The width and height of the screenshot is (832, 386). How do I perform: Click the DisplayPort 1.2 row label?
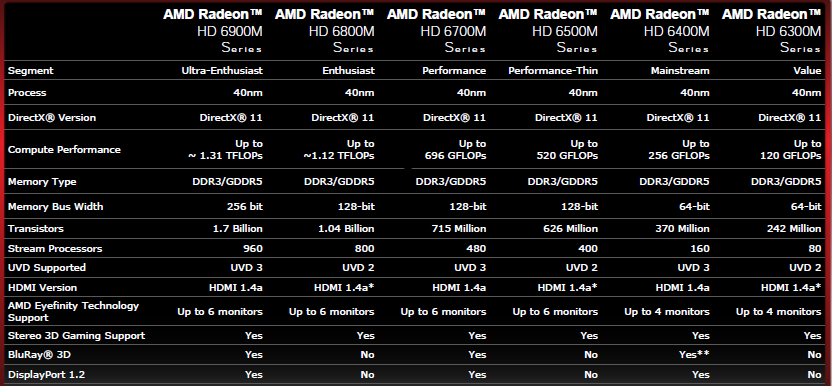coord(46,375)
